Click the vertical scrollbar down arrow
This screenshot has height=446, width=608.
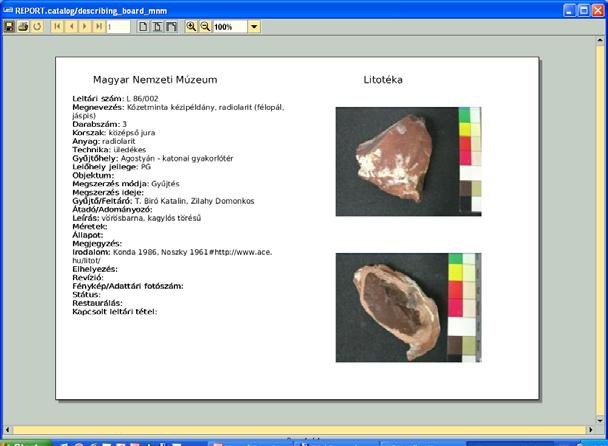(x=600, y=420)
